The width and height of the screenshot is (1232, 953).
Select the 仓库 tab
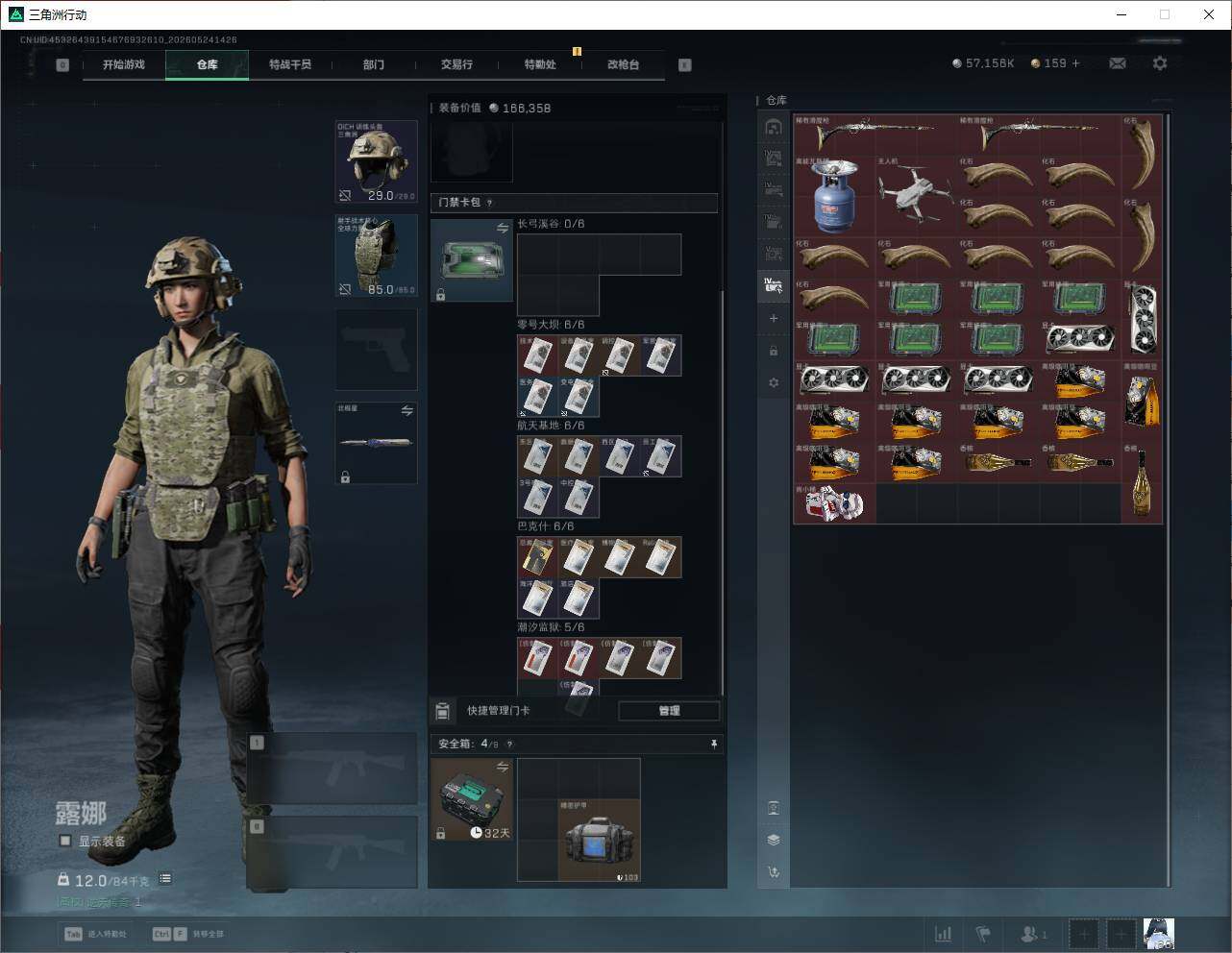click(207, 64)
